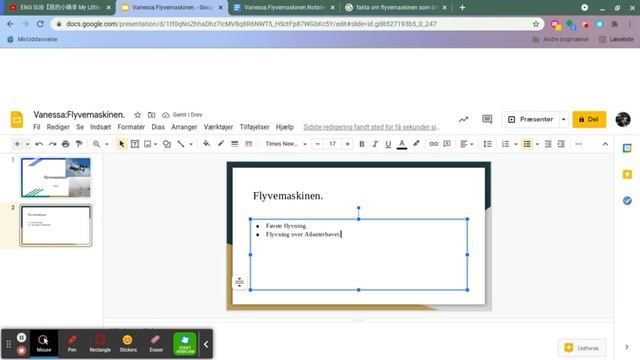Open the border color pencil

pyautogui.click(x=220, y=143)
